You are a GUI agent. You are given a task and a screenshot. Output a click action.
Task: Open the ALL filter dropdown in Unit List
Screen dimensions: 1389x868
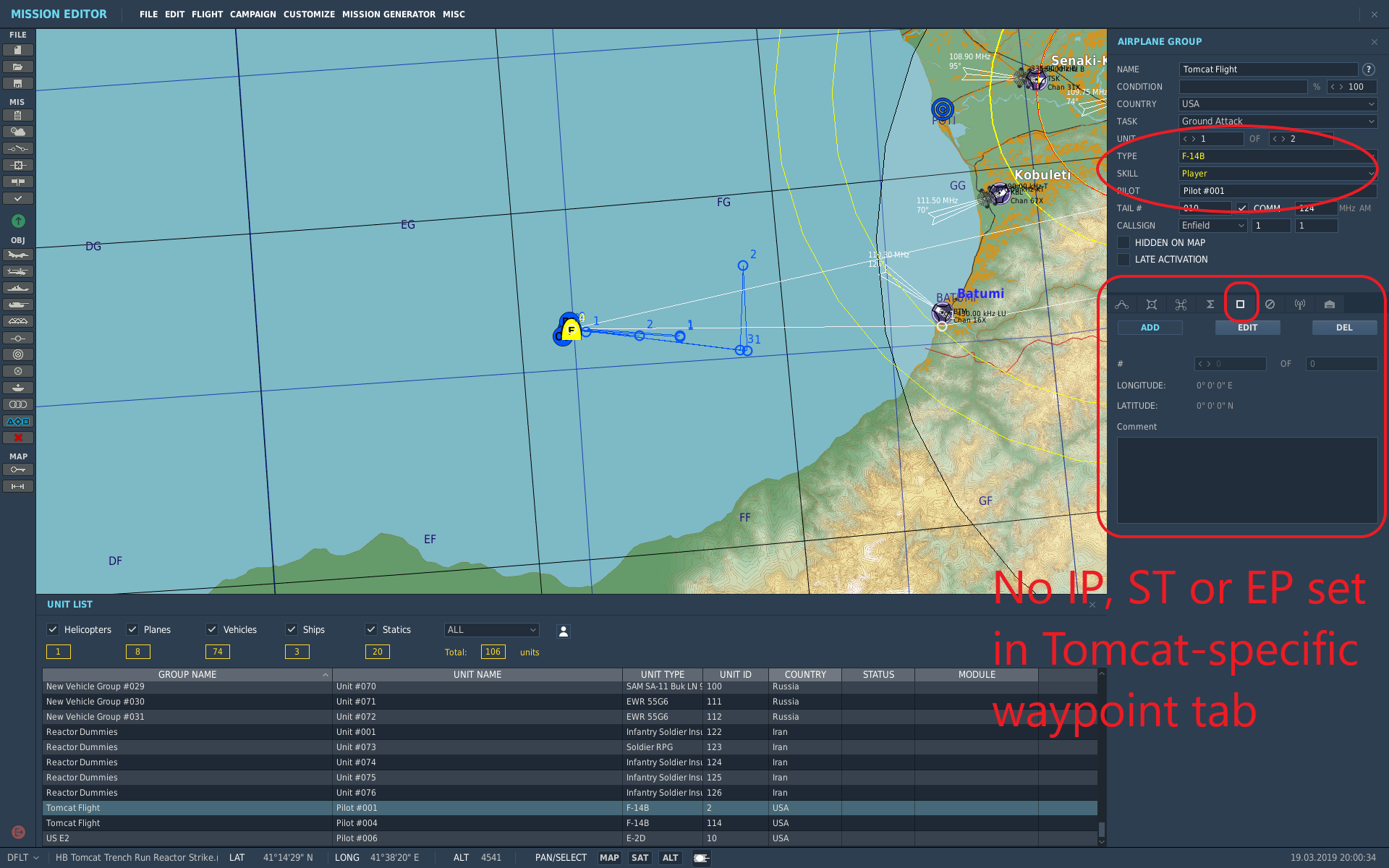pyautogui.click(x=491, y=630)
